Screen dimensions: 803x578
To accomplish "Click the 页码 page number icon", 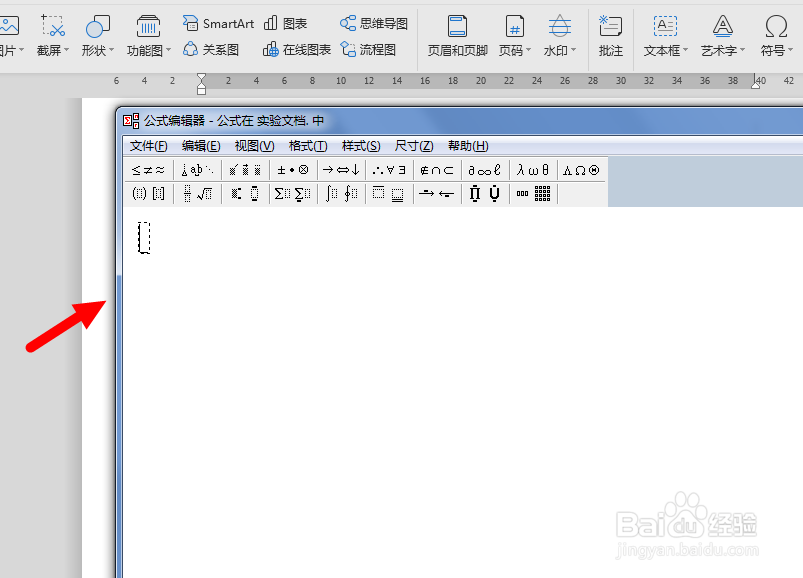I will (514, 26).
